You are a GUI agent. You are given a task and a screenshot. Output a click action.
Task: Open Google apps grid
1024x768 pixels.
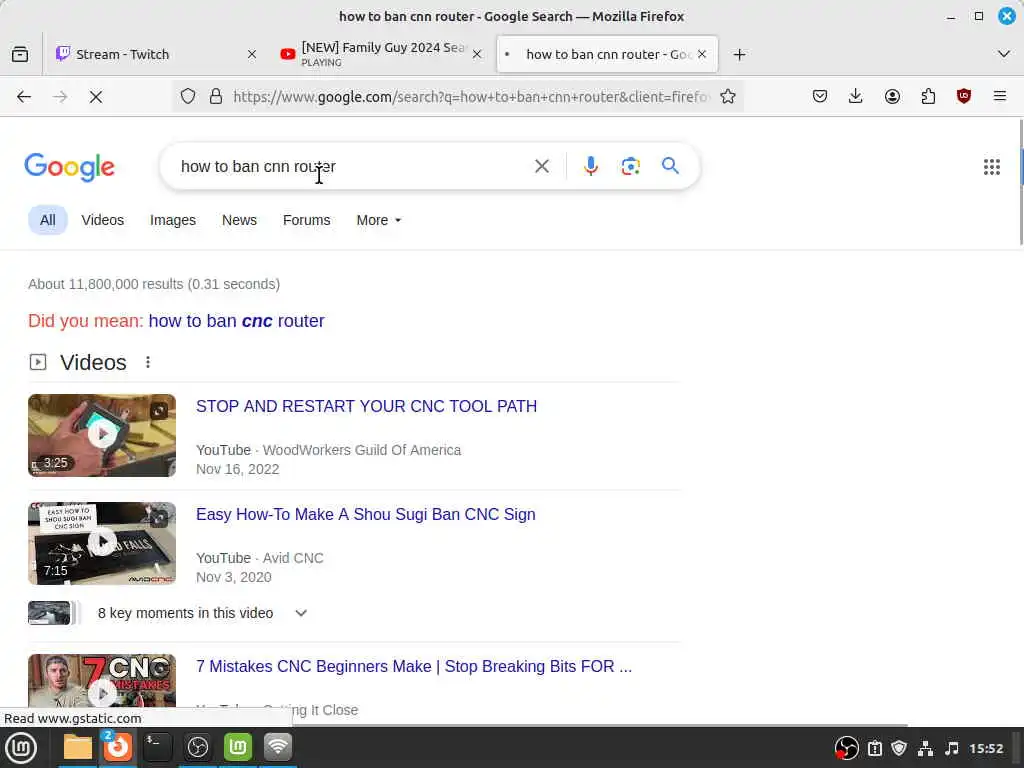[x=991, y=167]
